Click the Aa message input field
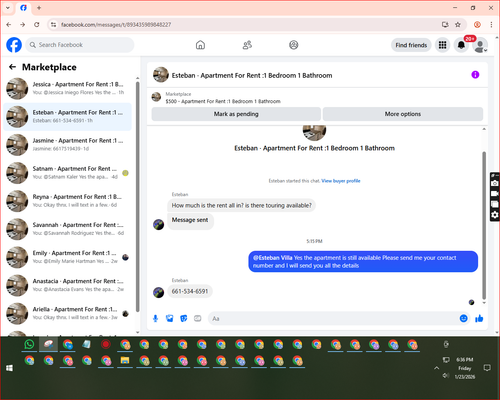 (x=333, y=319)
